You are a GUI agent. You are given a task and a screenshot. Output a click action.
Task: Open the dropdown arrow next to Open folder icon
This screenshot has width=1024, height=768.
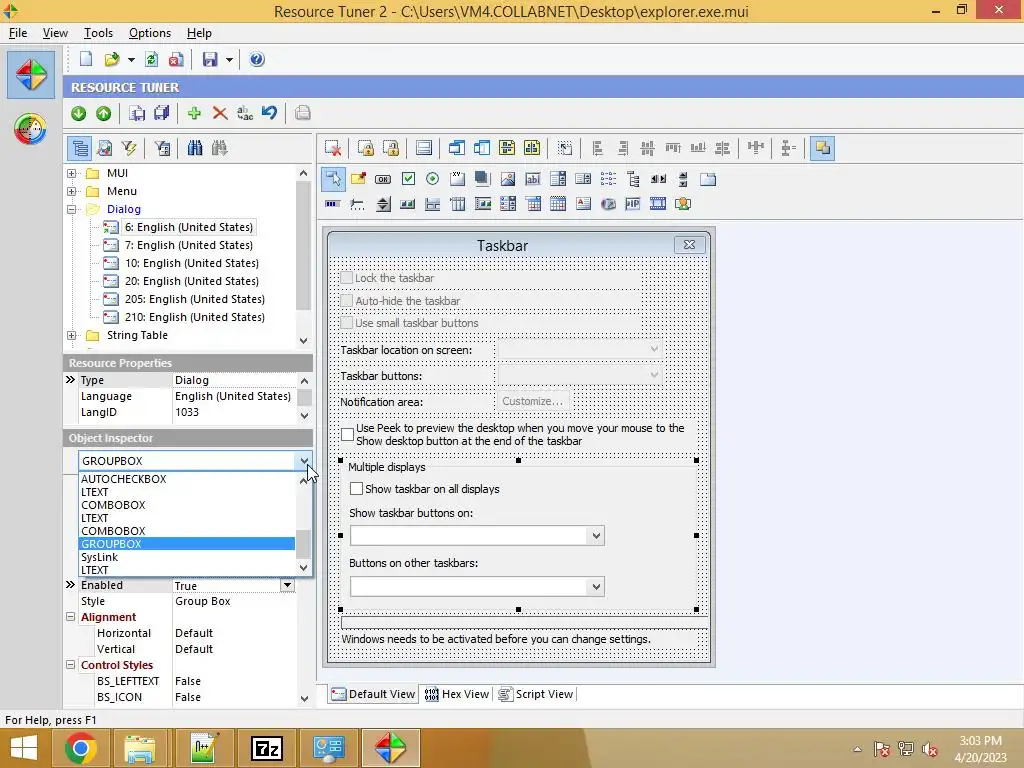tap(131, 59)
